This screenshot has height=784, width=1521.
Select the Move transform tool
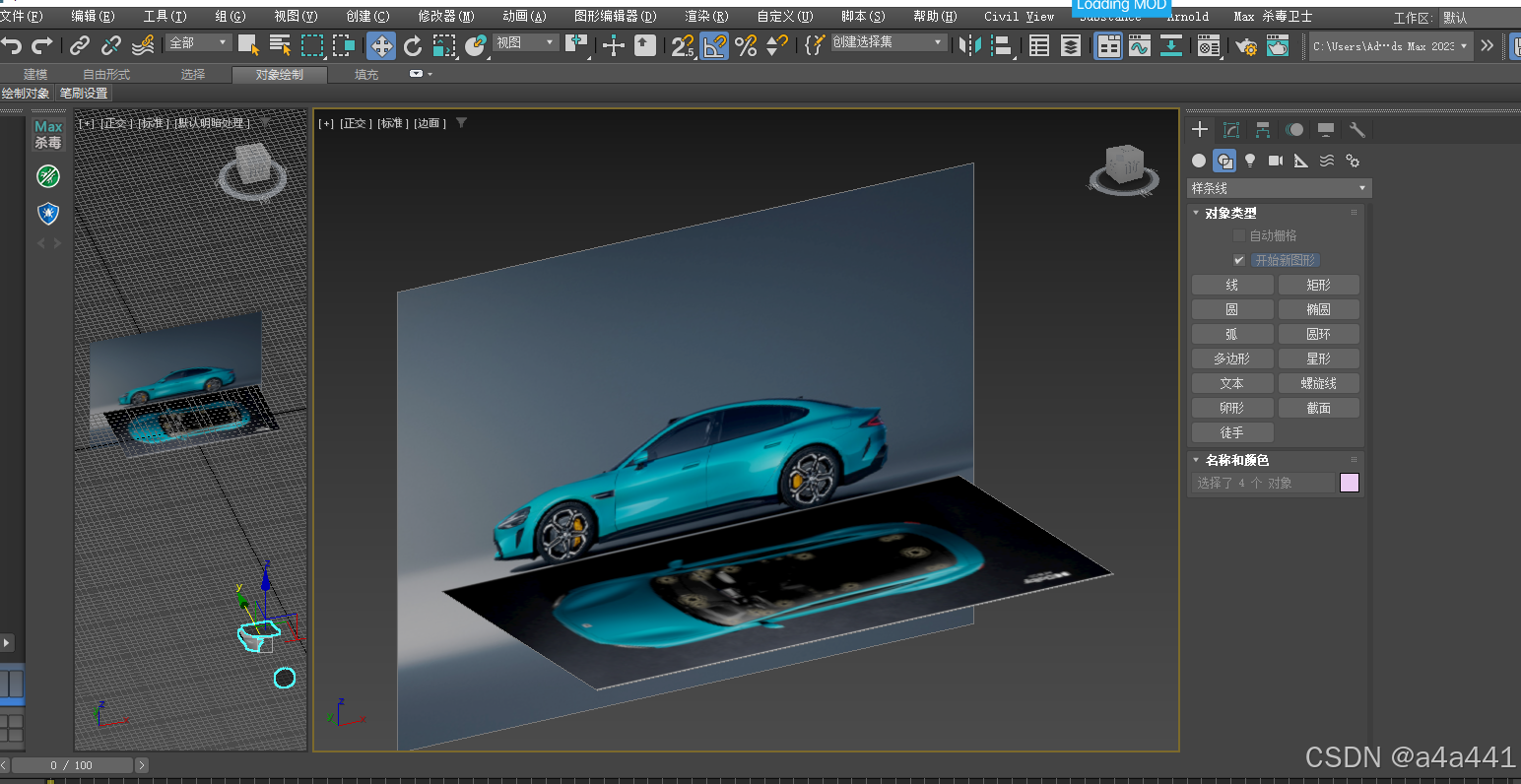point(381,45)
